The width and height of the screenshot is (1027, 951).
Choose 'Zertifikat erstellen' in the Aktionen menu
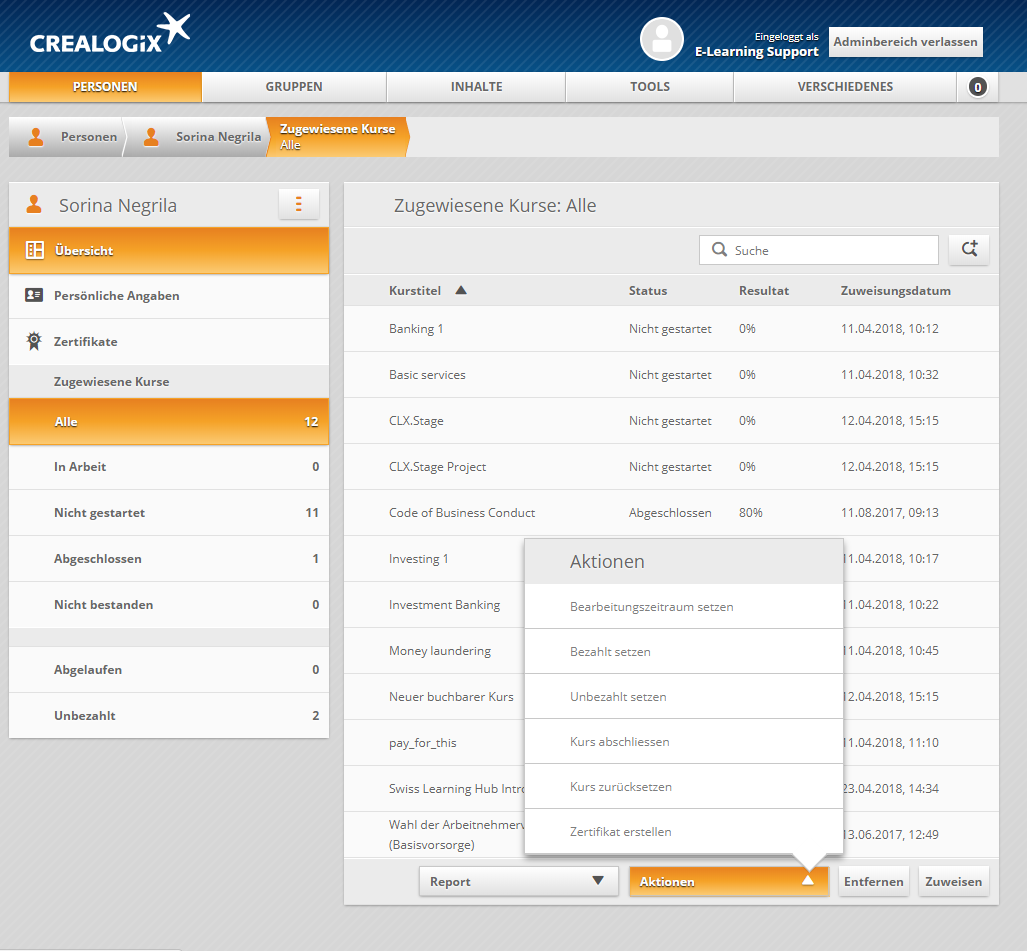coord(621,832)
